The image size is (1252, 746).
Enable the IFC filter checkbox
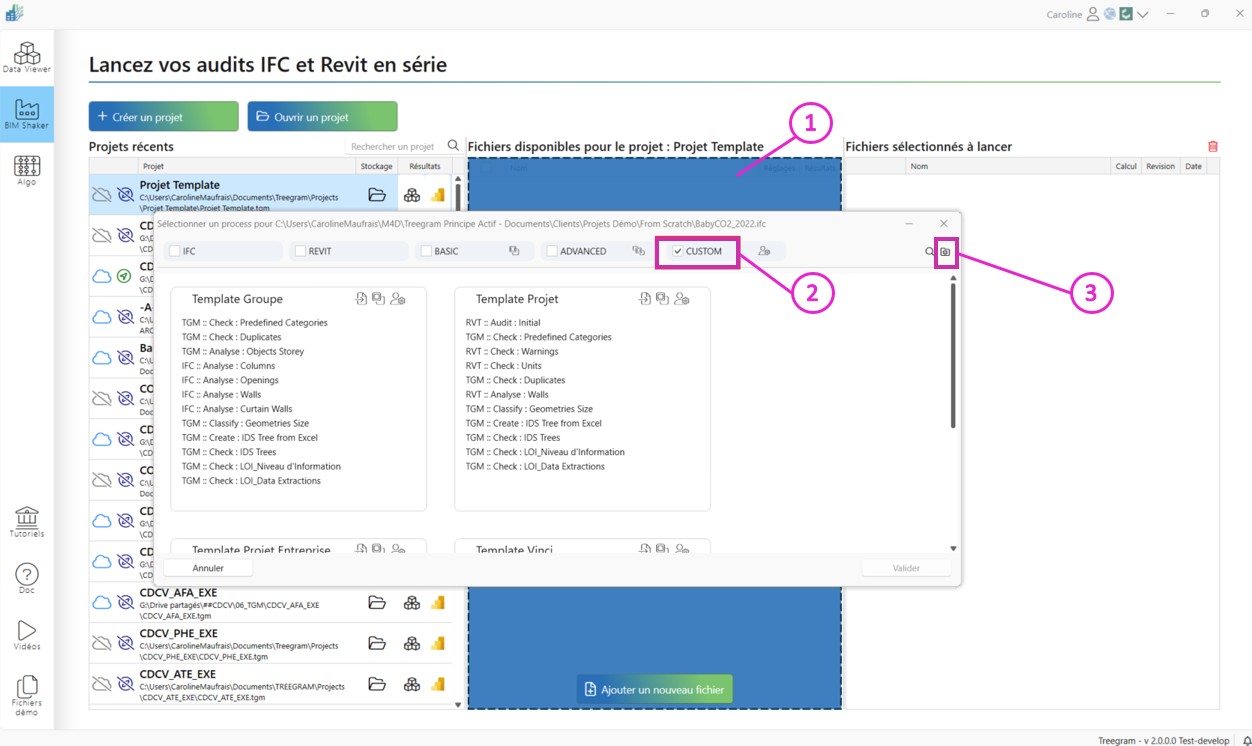pos(175,252)
